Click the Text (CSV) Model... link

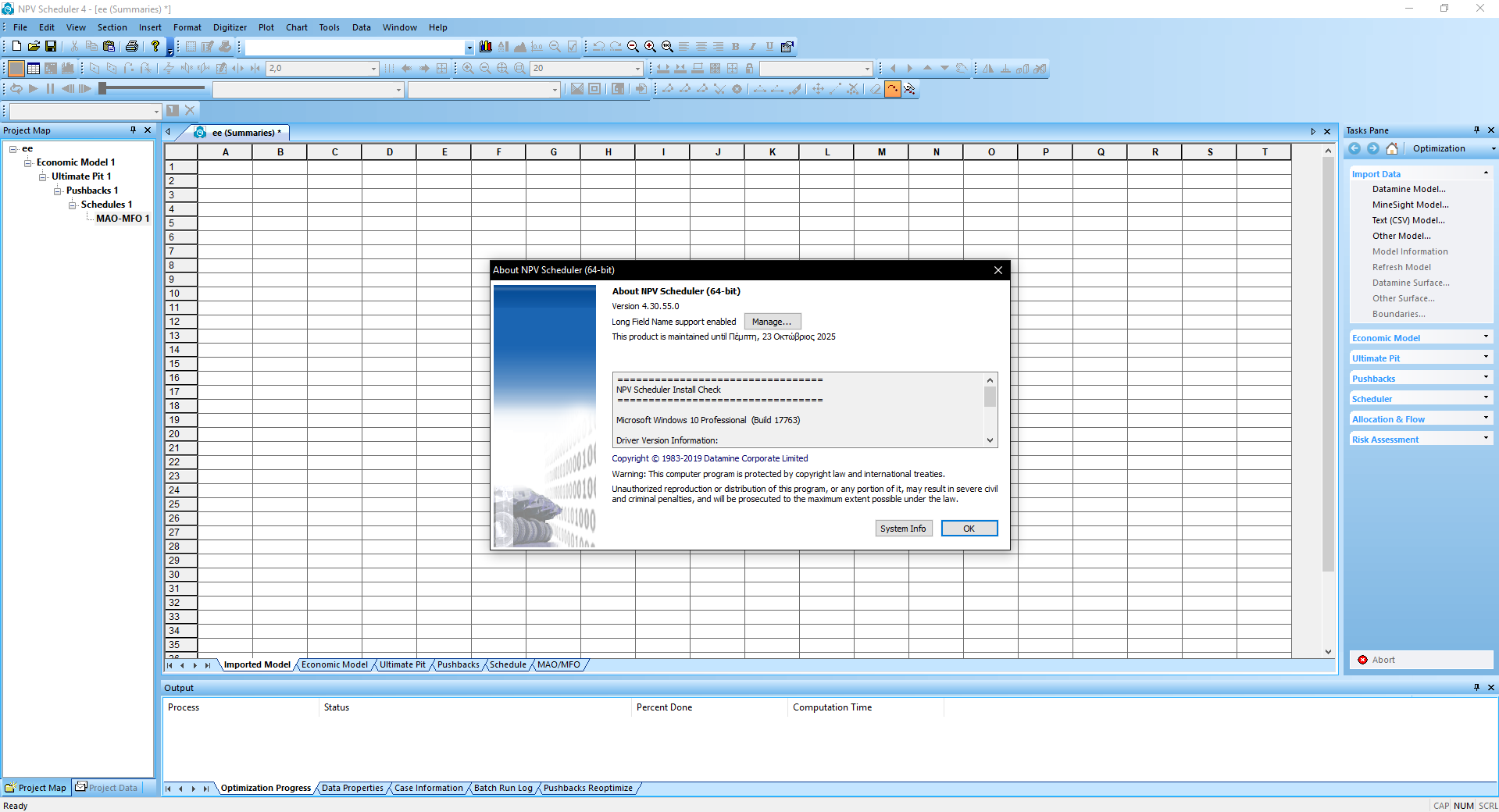pos(1408,220)
